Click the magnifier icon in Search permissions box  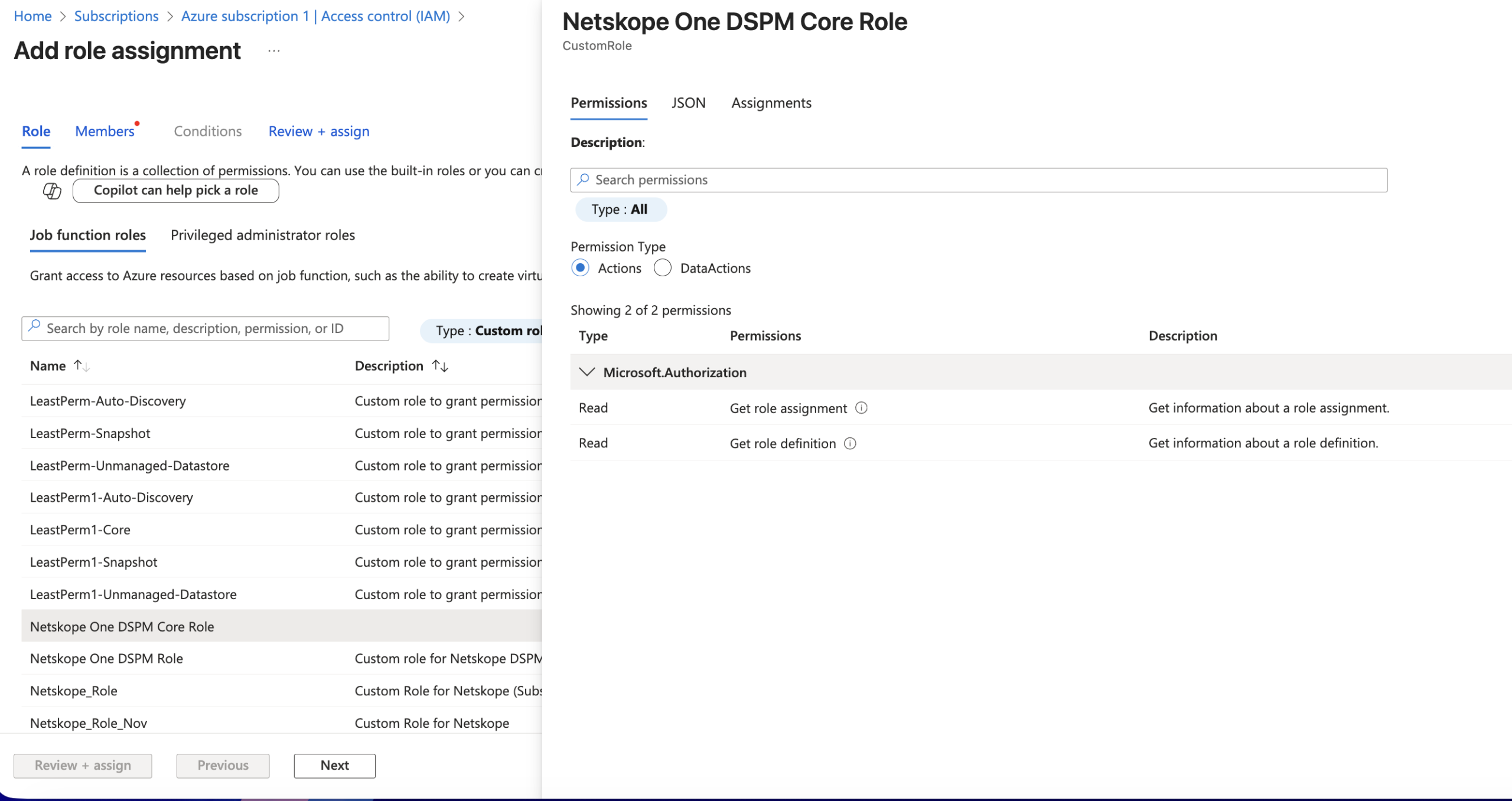click(x=584, y=179)
